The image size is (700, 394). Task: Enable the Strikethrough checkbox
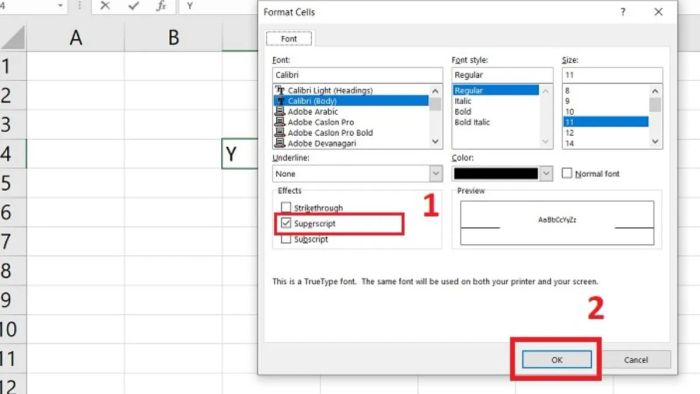[286, 207]
